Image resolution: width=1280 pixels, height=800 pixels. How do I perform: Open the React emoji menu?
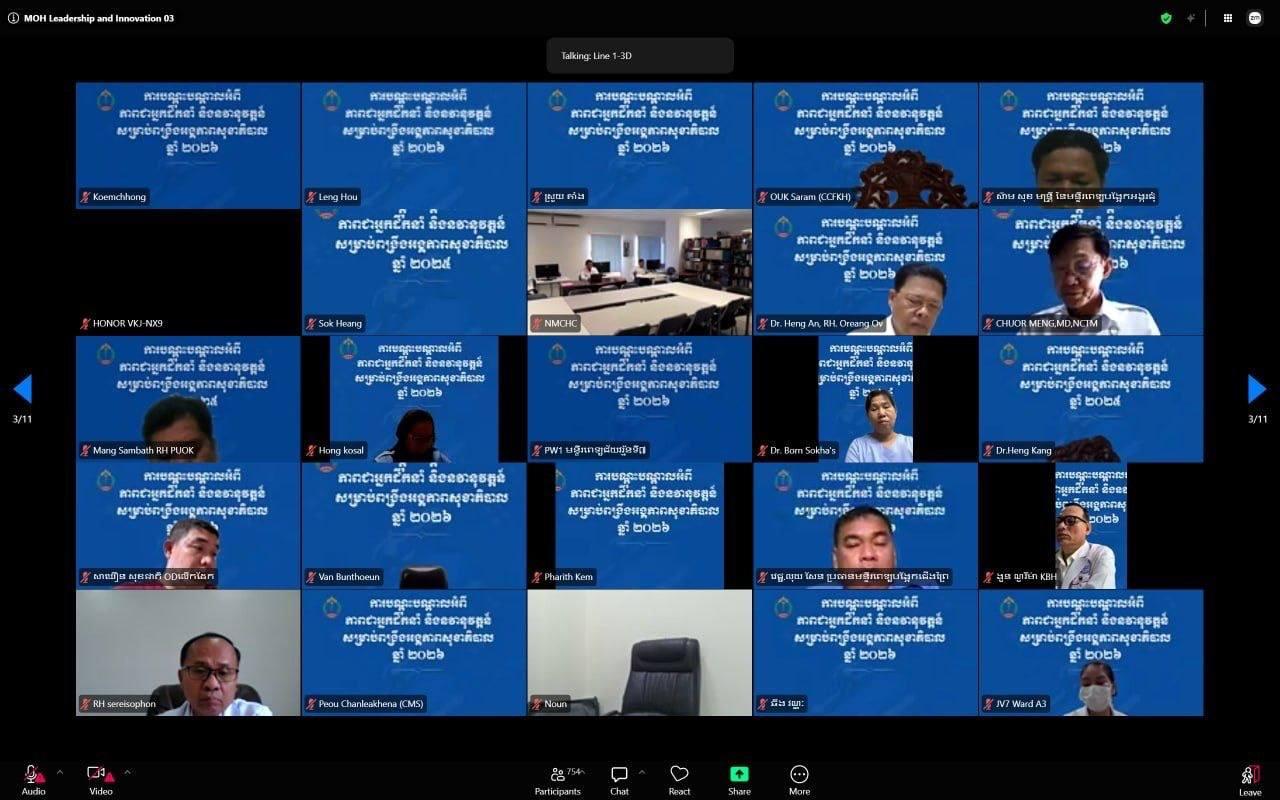(679, 780)
